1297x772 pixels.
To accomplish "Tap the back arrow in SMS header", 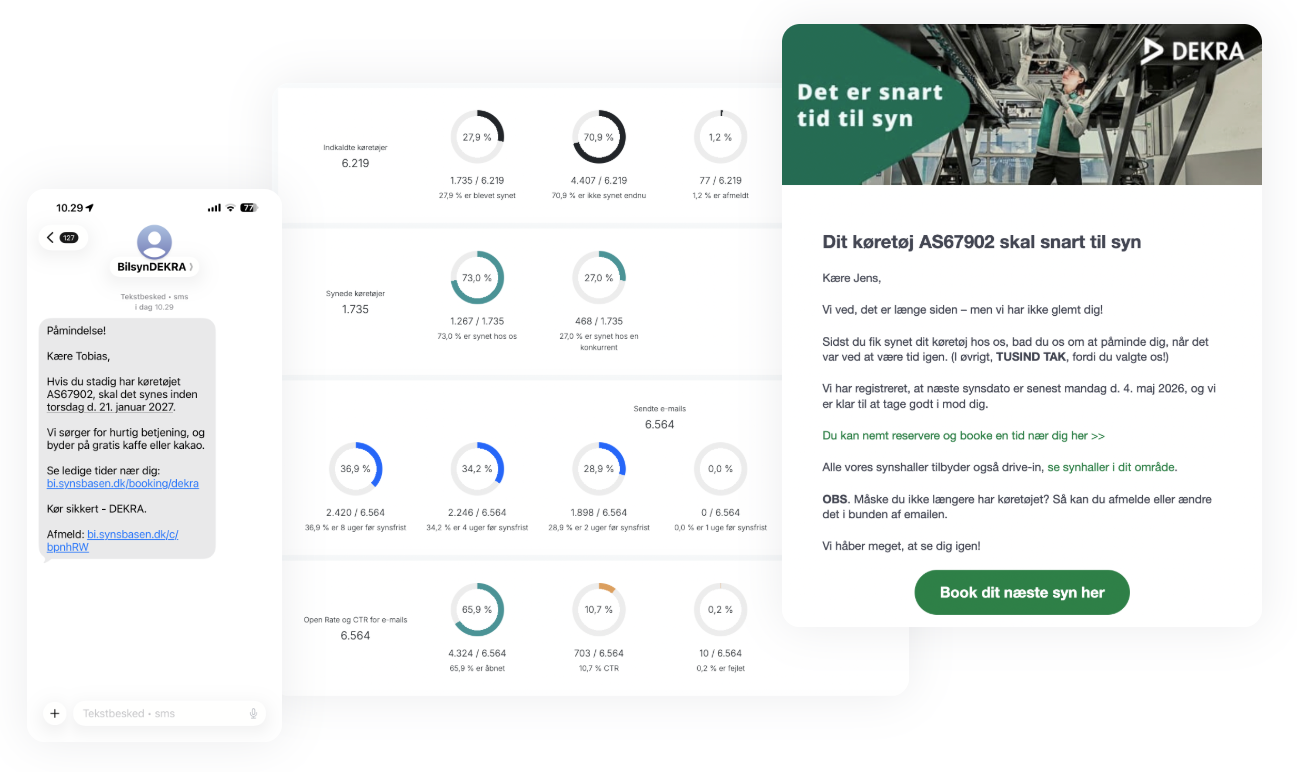I will (x=51, y=238).
